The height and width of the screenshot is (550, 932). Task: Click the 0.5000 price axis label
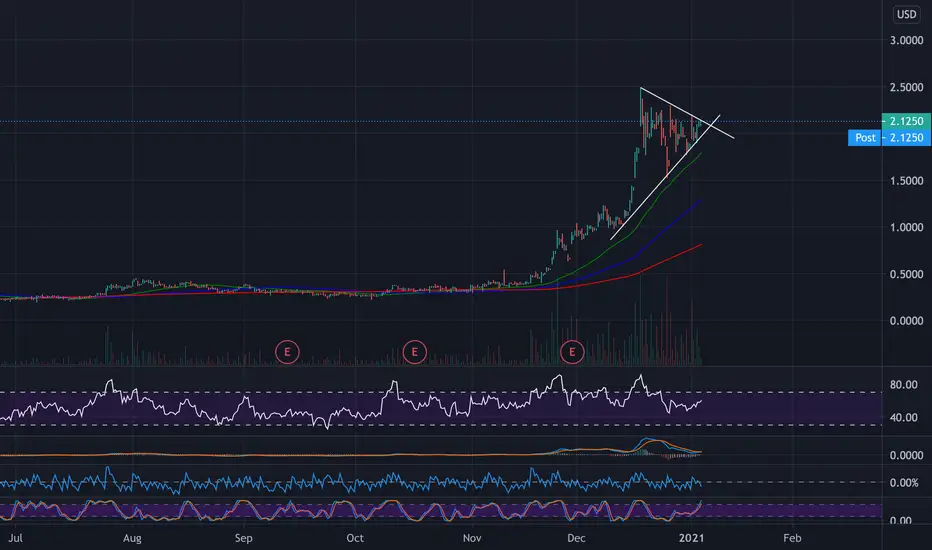point(906,274)
